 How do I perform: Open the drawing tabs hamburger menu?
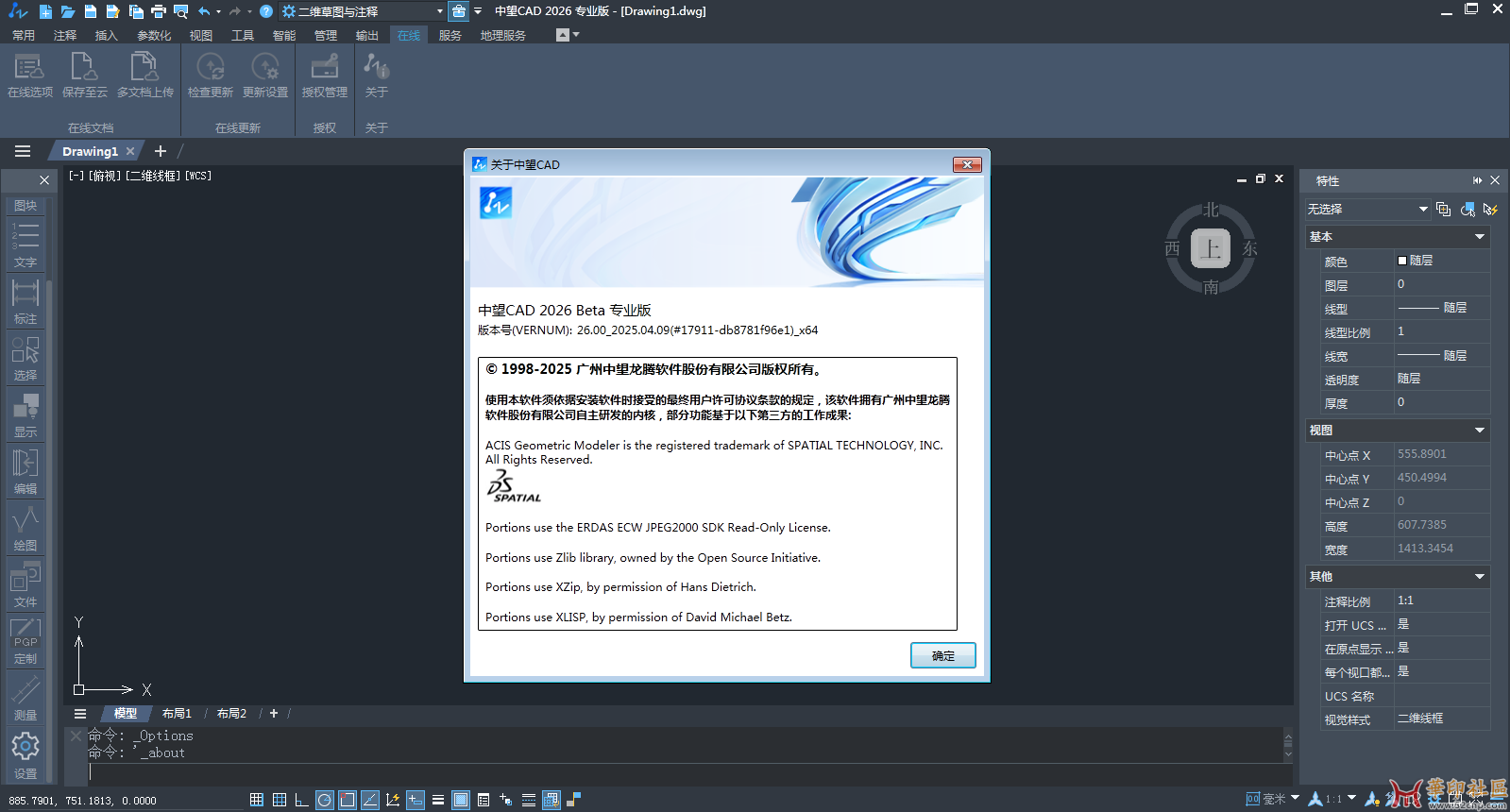click(23, 151)
